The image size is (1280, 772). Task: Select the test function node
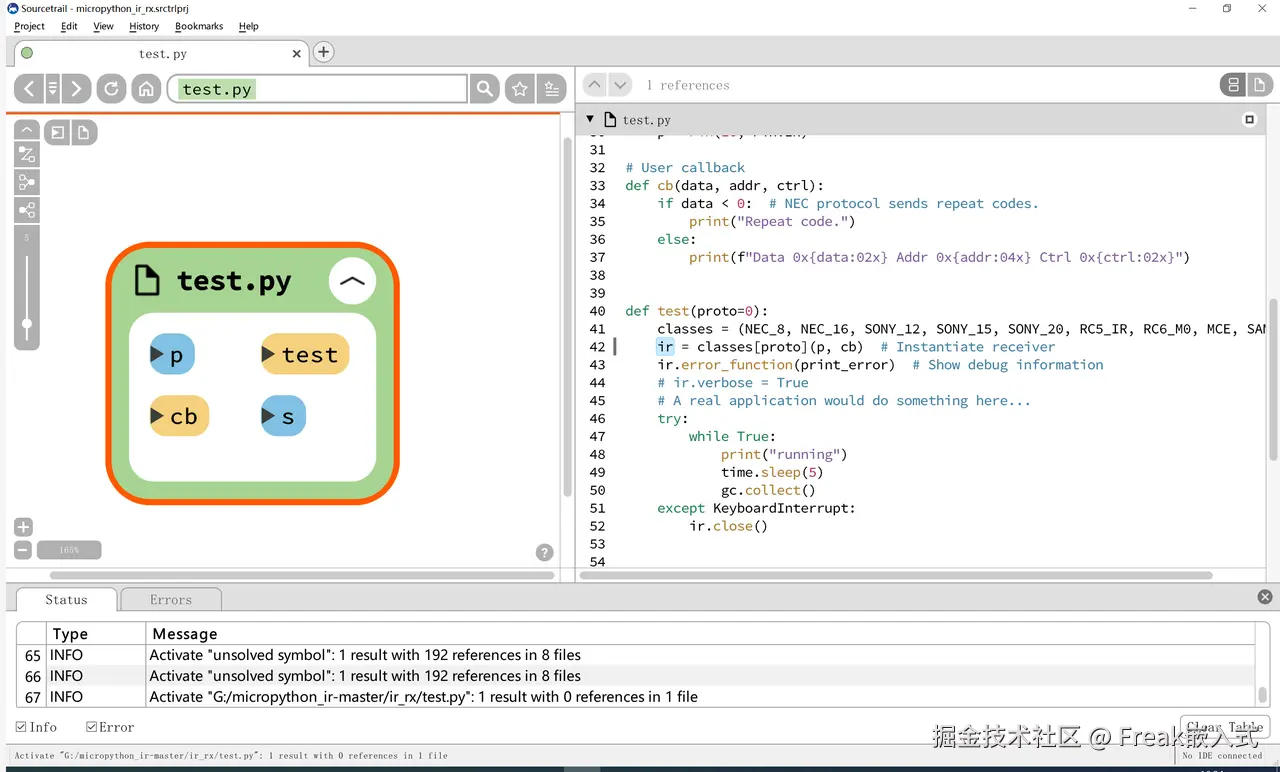coord(304,355)
